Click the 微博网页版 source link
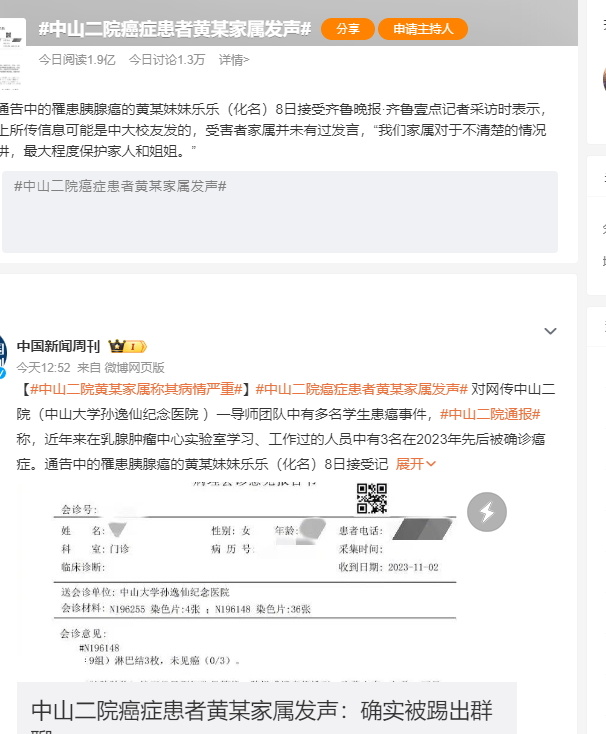The height and width of the screenshot is (734, 606). (134, 368)
